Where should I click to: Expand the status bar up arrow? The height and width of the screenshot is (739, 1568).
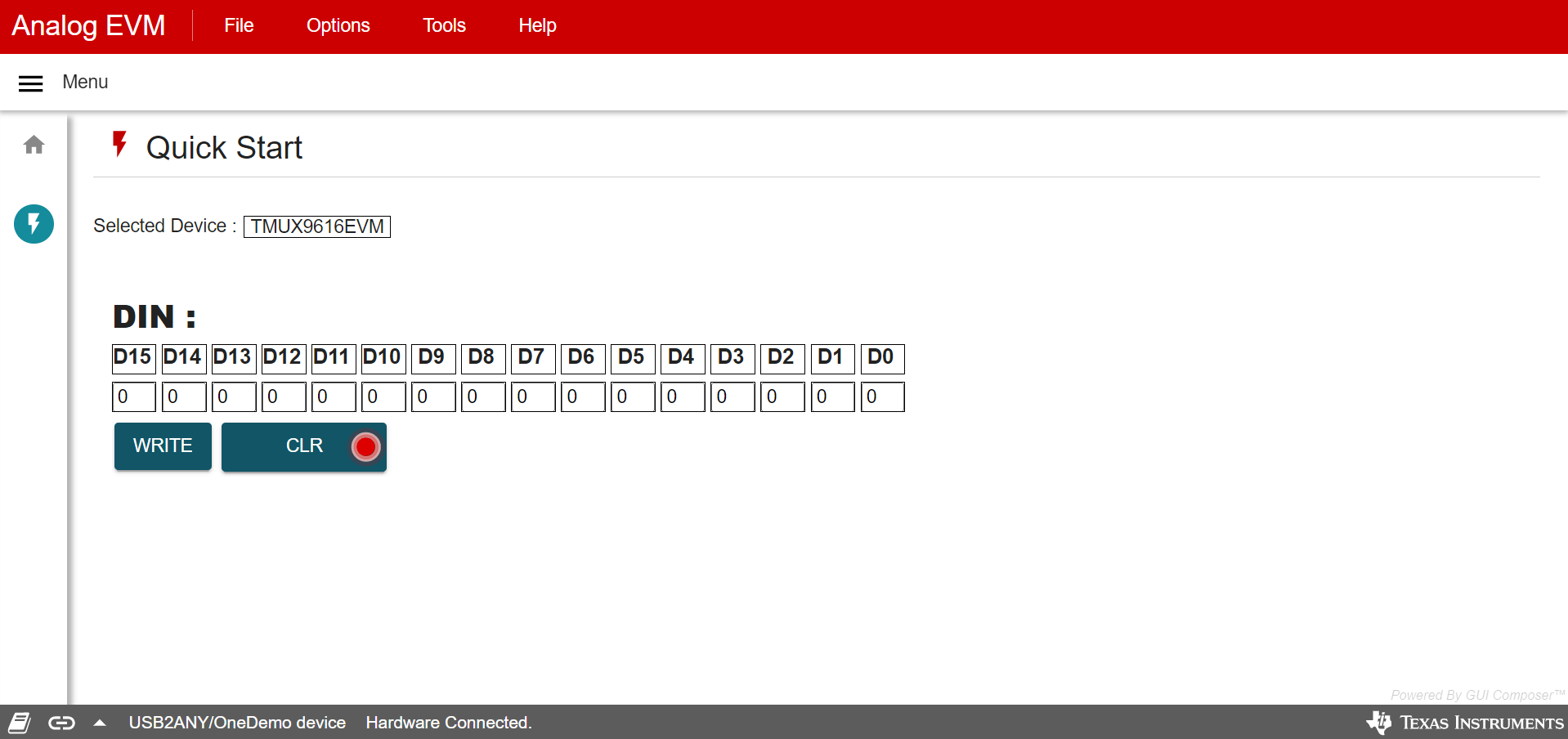100,723
